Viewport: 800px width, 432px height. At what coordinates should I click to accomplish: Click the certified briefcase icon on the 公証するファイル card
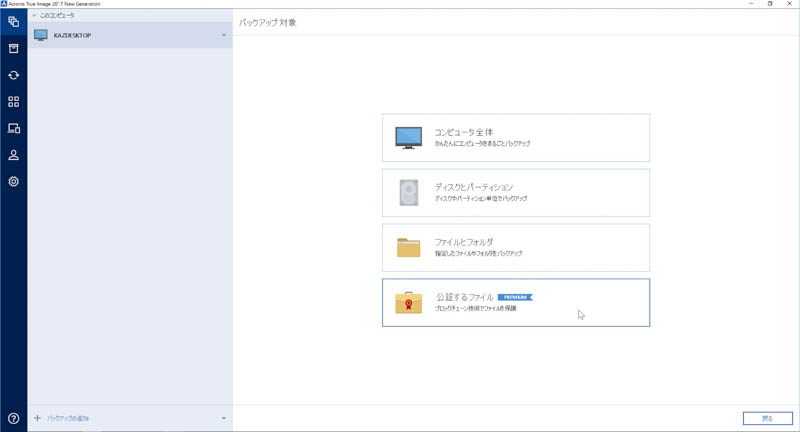[409, 302]
